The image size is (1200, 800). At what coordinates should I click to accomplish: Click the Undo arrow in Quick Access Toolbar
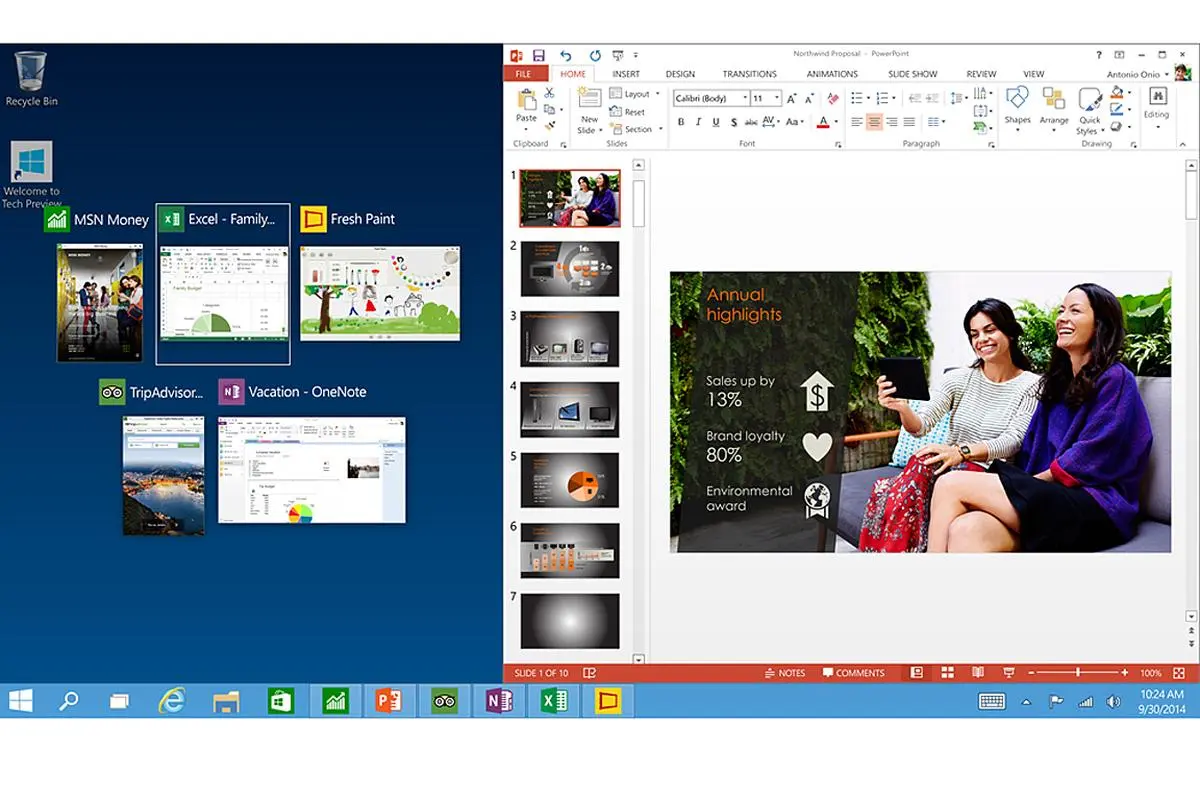click(x=565, y=54)
